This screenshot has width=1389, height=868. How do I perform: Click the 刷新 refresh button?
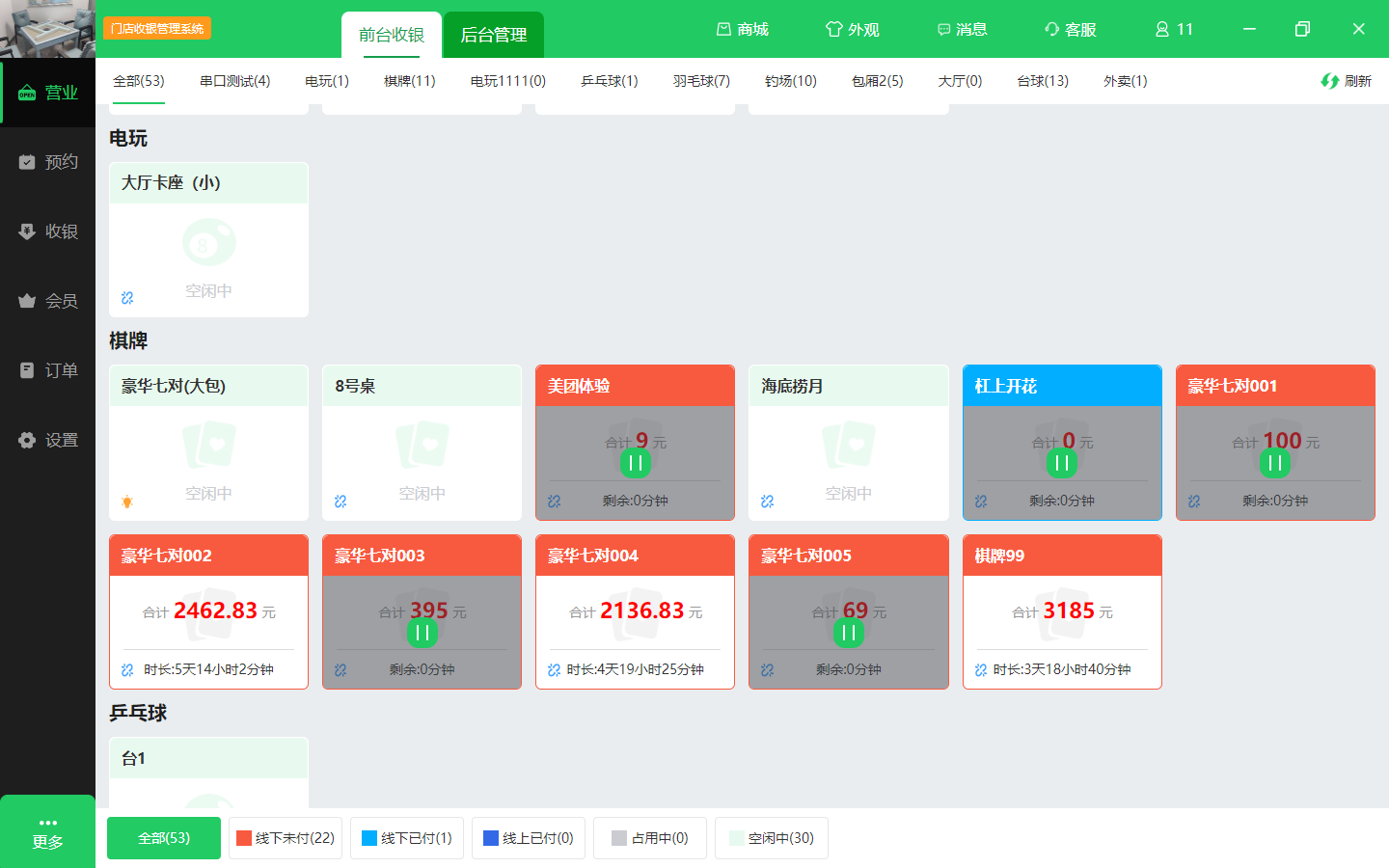(x=1347, y=81)
